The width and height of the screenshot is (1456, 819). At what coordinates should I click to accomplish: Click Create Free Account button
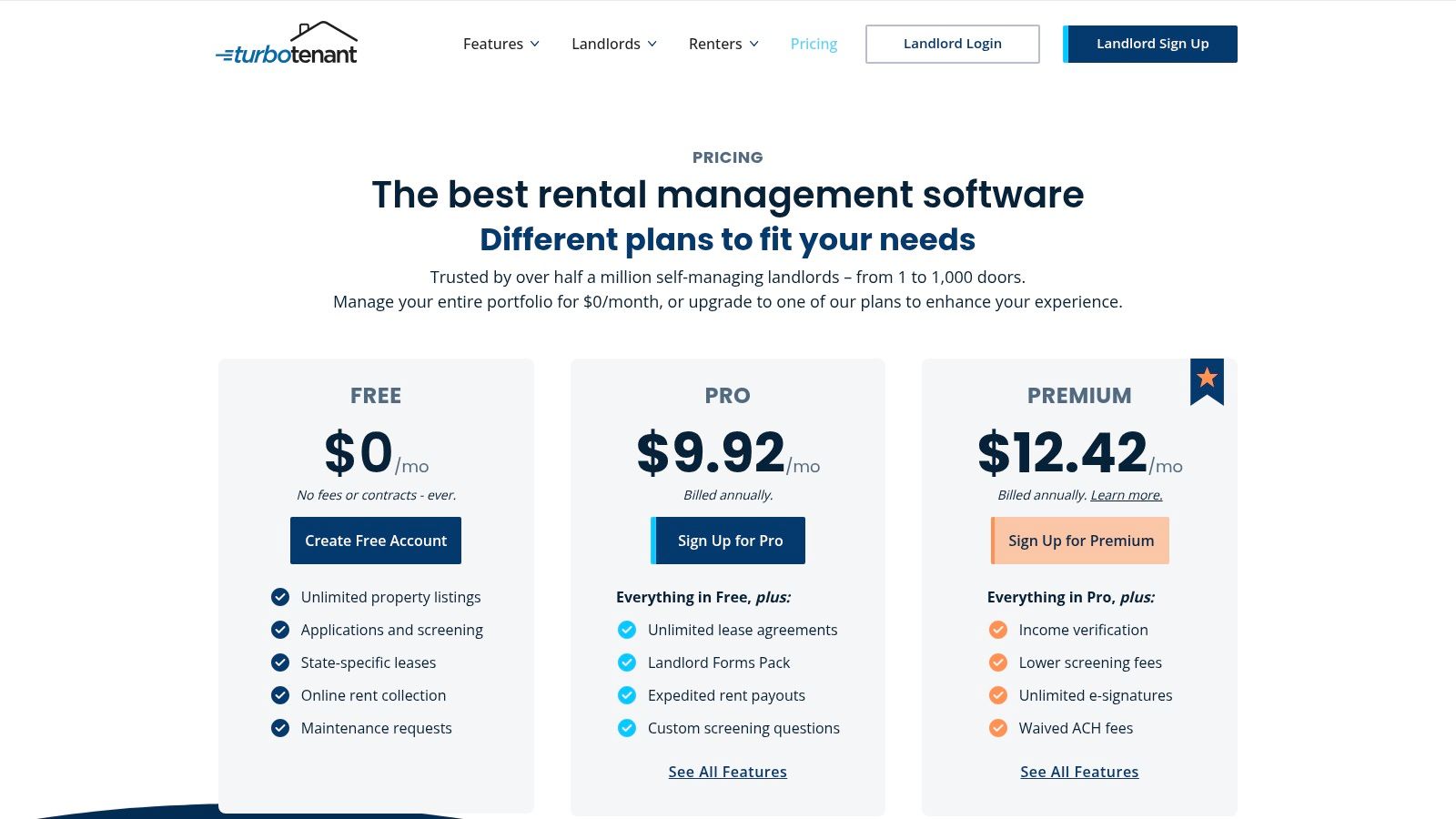click(375, 540)
